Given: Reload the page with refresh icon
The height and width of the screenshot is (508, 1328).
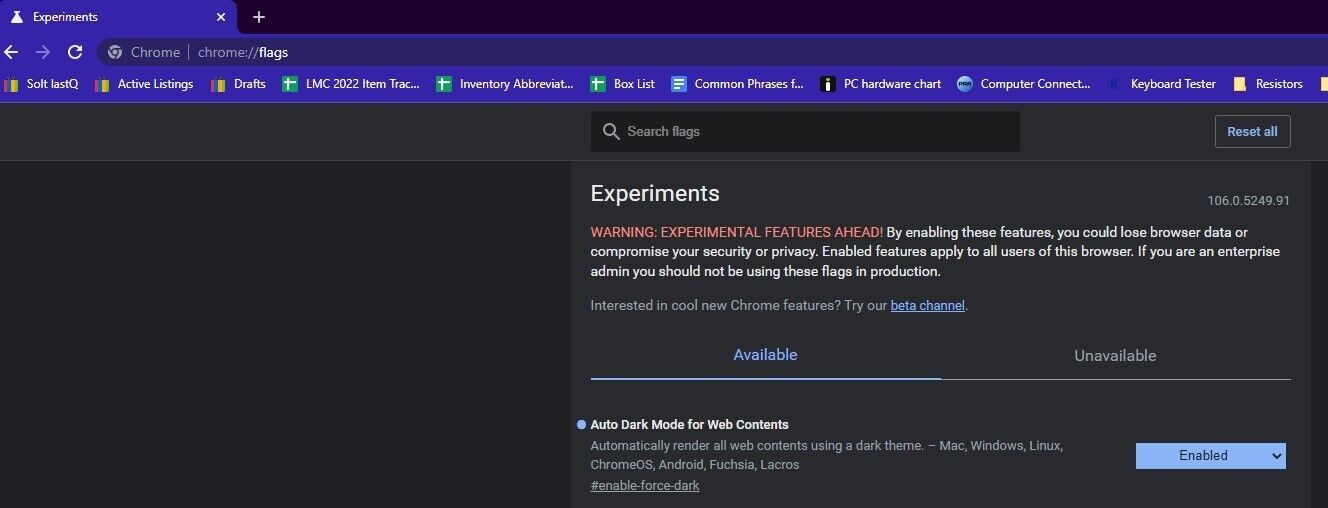Looking at the screenshot, I should [x=75, y=52].
